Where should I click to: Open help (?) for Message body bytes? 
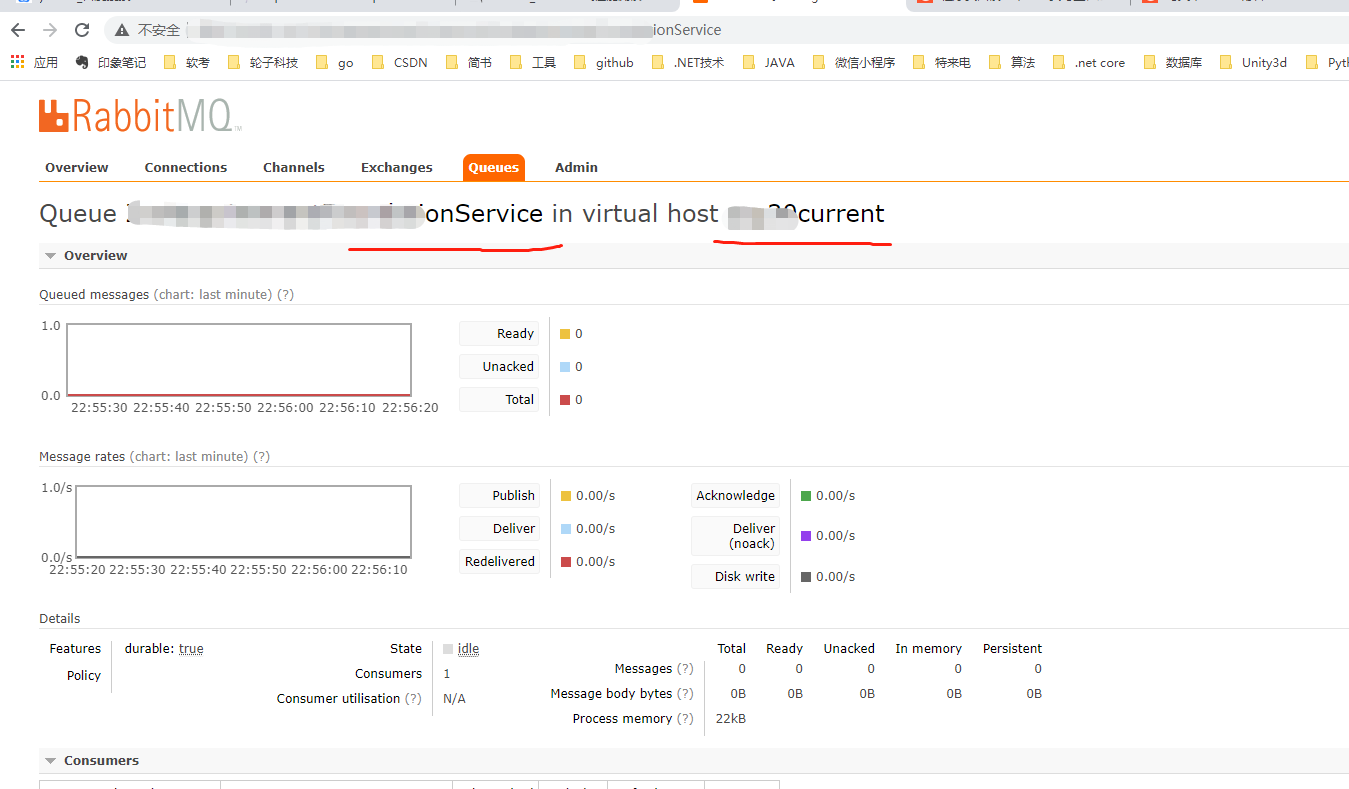click(x=685, y=693)
